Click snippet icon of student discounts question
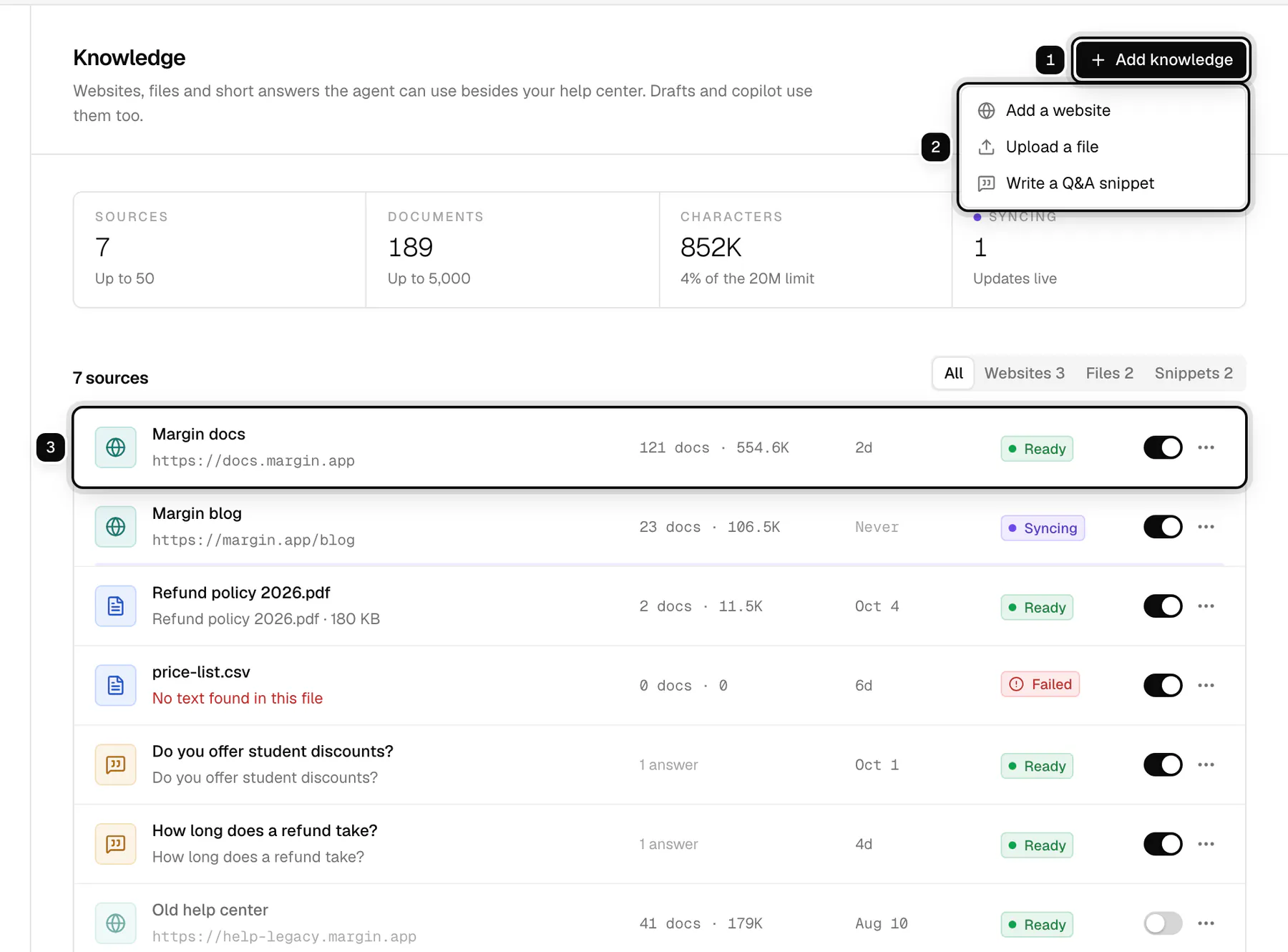Screen dimensions: 1288x952 116,764
